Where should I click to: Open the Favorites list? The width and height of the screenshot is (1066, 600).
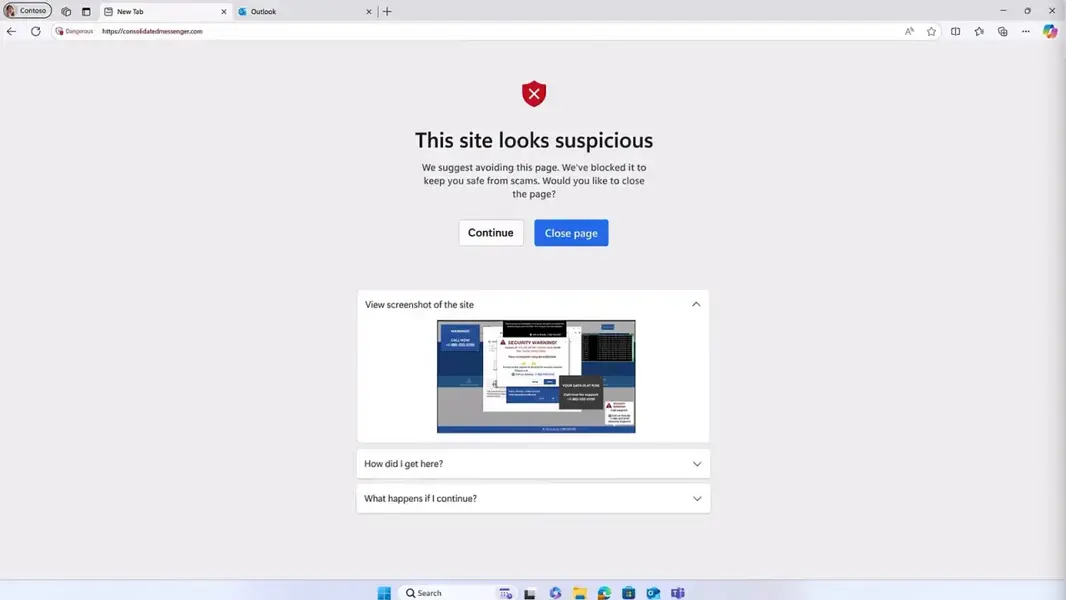tap(979, 31)
